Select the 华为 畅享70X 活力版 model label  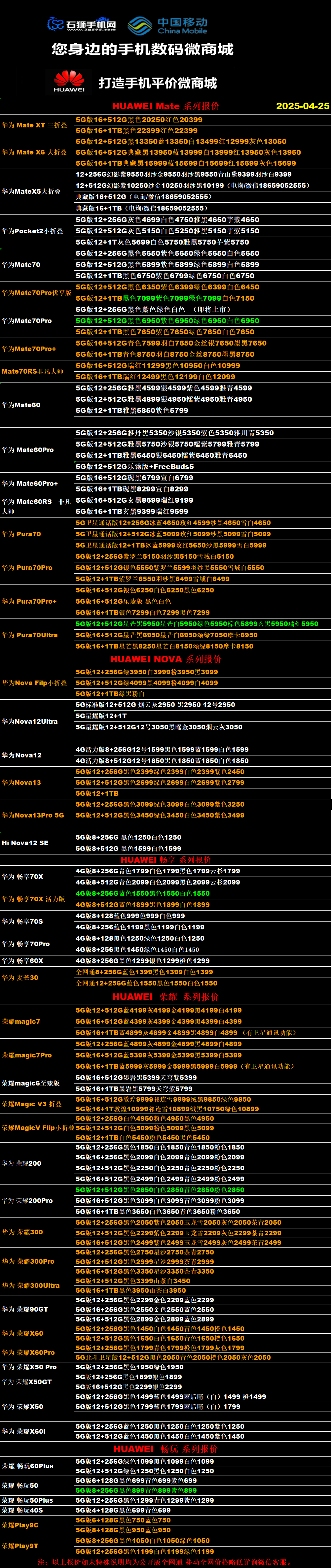click(x=33, y=899)
